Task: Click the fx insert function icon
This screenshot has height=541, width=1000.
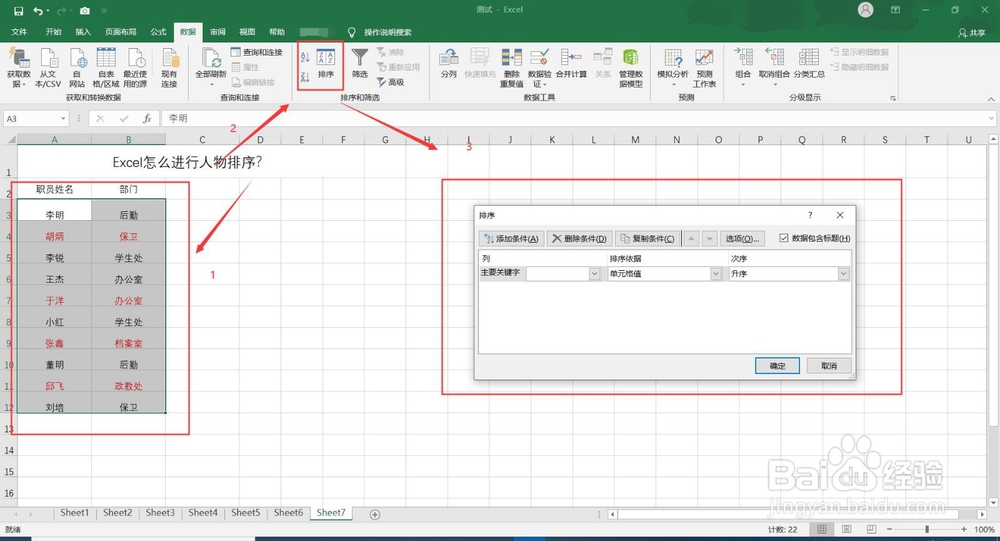Action: (147, 119)
